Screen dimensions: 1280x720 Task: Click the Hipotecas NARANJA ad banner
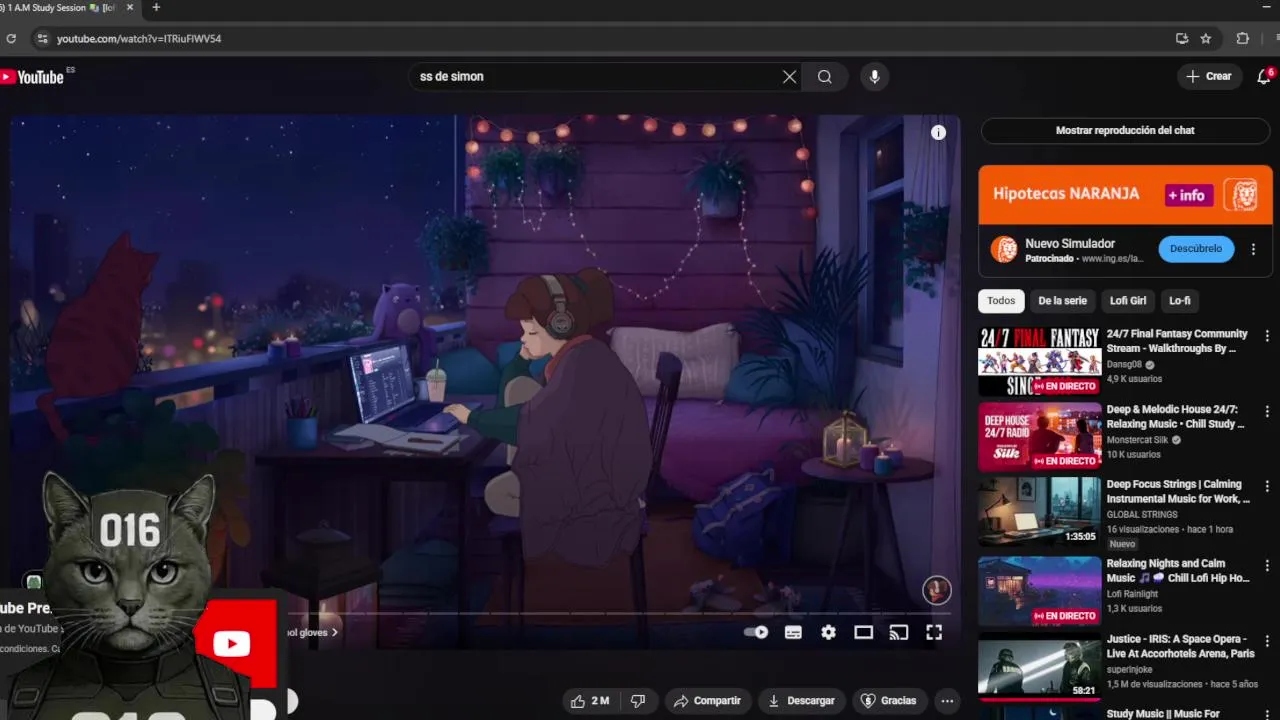click(1125, 195)
